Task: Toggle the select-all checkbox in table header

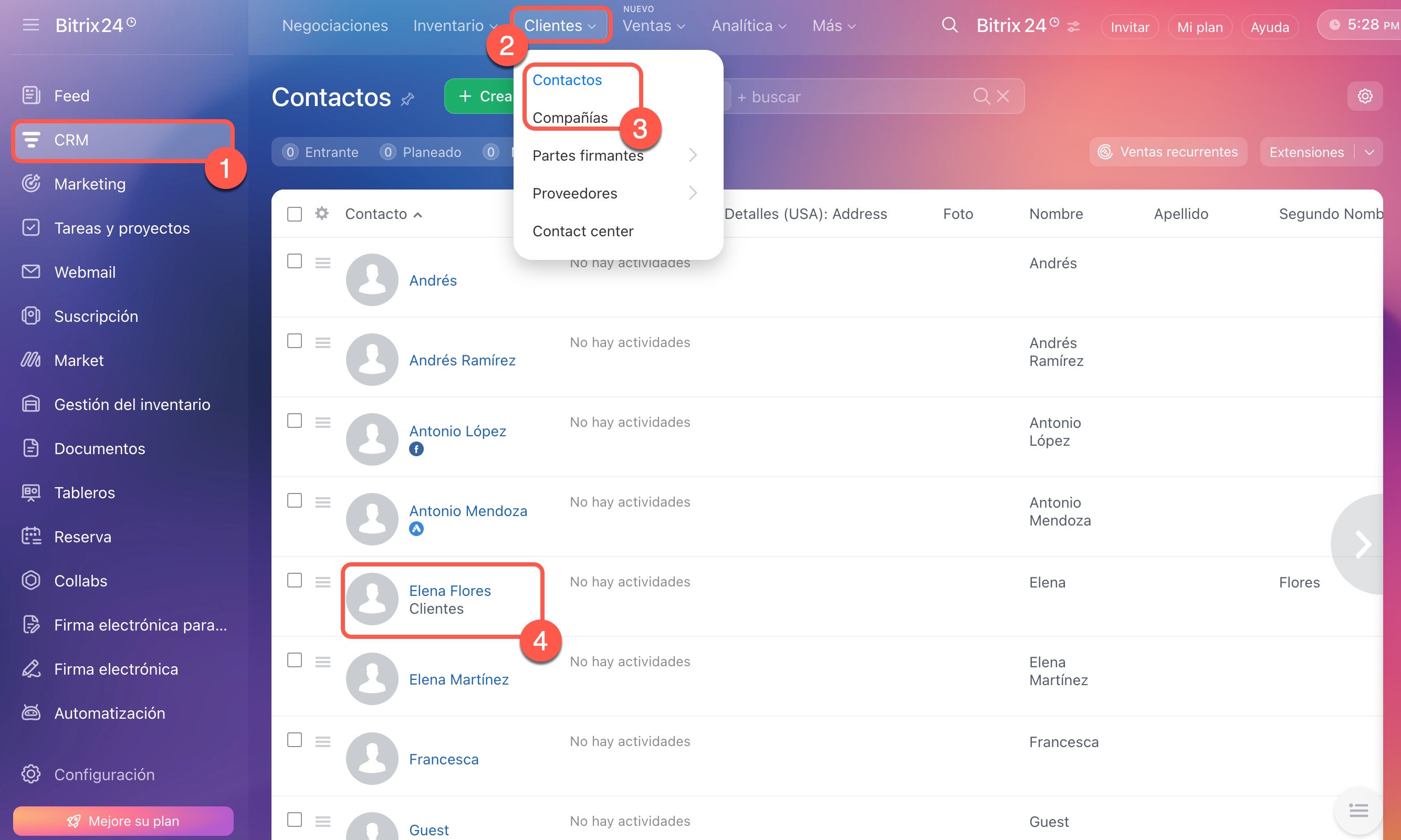Action: [x=295, y=214]
